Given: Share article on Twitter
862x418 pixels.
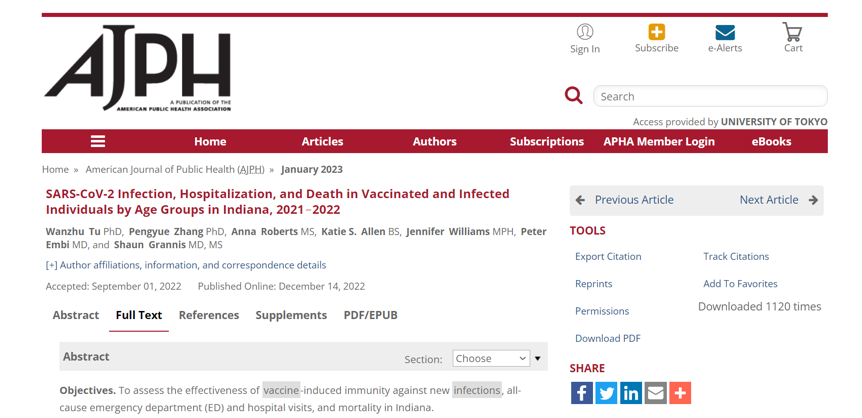Looking at the screenshot, I should [x=606, y=393].
